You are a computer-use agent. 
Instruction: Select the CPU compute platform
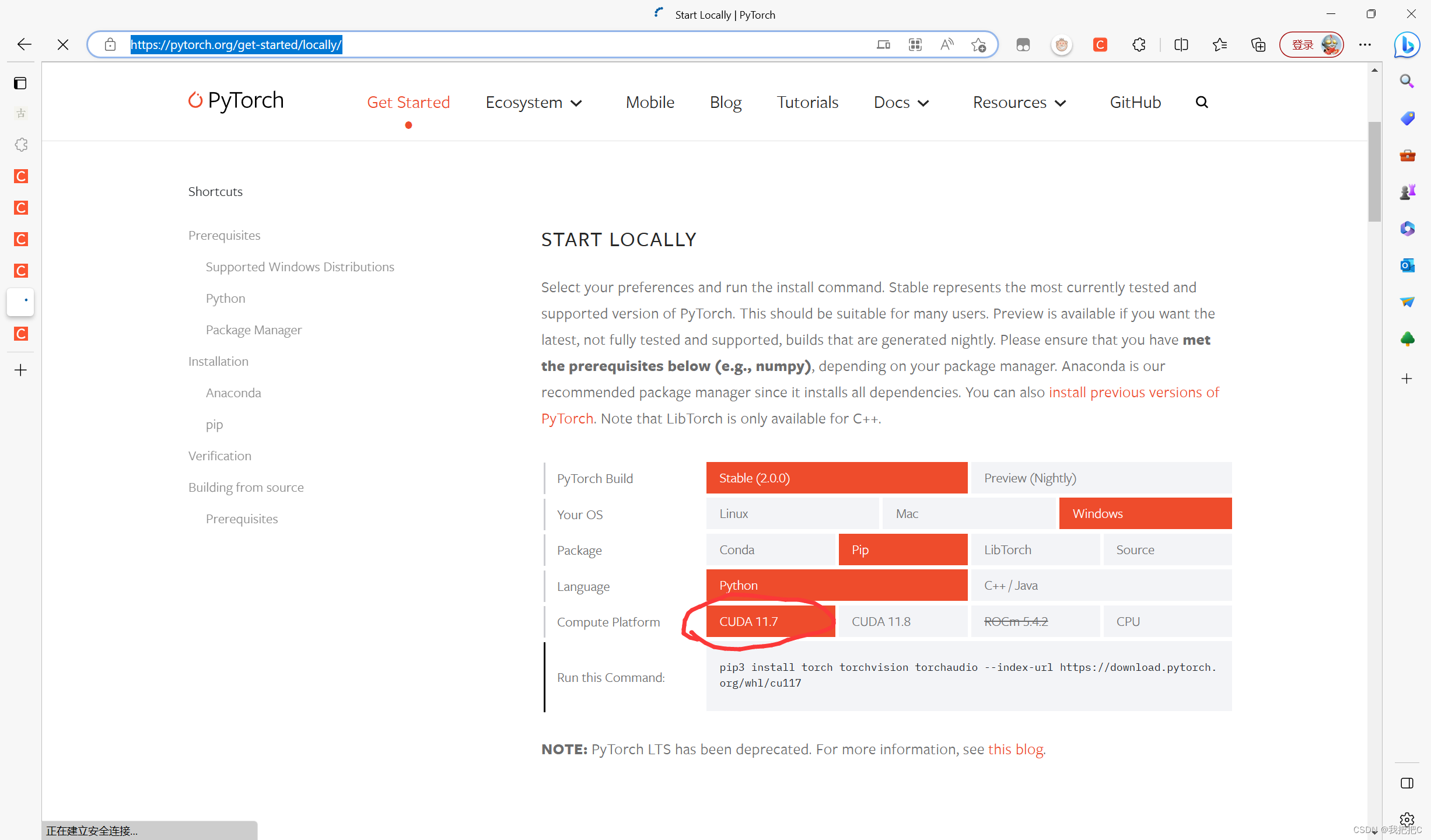[1167, 621]
